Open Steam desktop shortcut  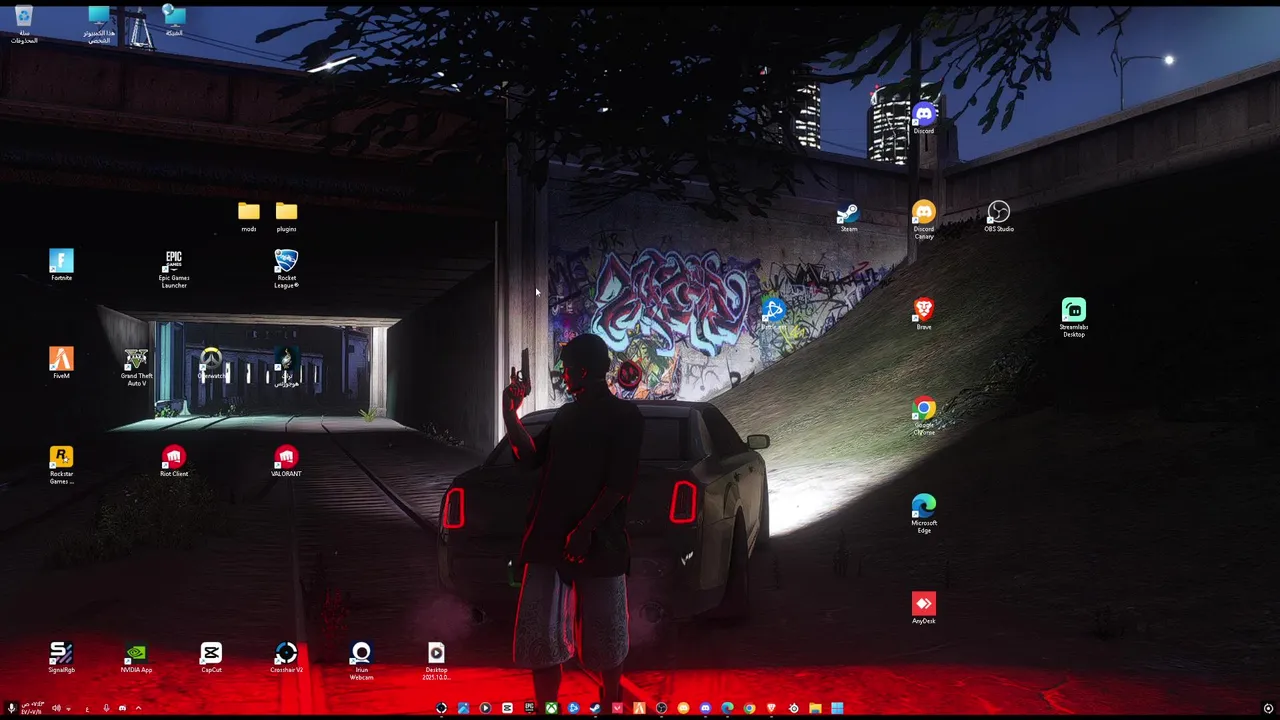point(848,216)
